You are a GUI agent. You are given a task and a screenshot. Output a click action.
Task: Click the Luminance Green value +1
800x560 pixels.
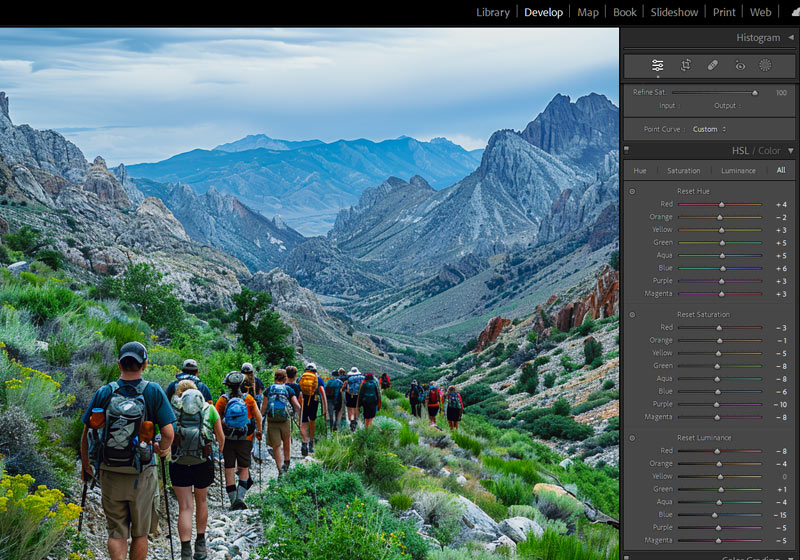click(x=782, y=490)
